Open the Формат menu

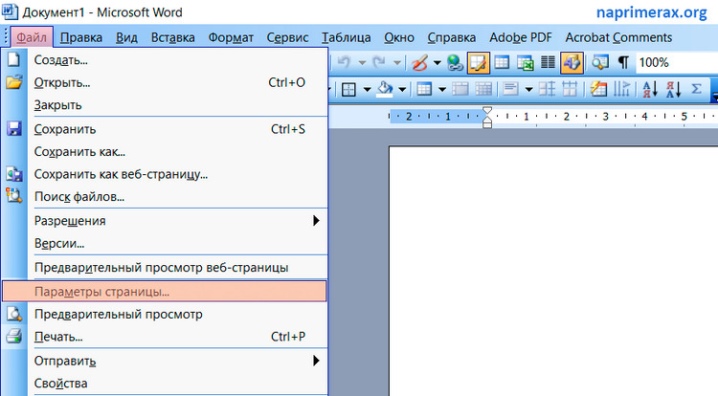pos(231,38)
